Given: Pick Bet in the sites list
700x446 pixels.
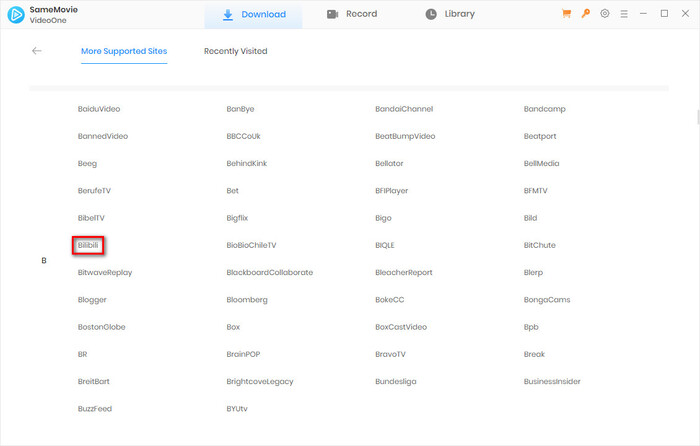Looking at the screenshot, I should click(x=233, y=191).
